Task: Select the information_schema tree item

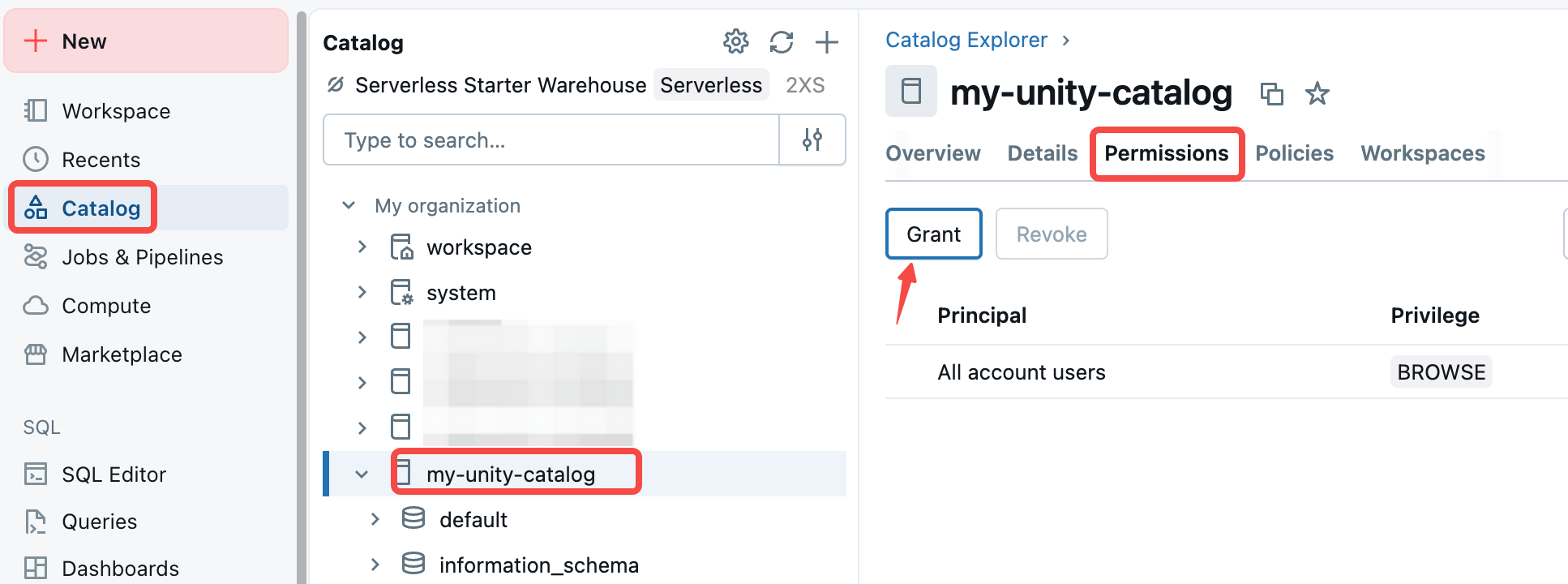Action: point(538,565)
